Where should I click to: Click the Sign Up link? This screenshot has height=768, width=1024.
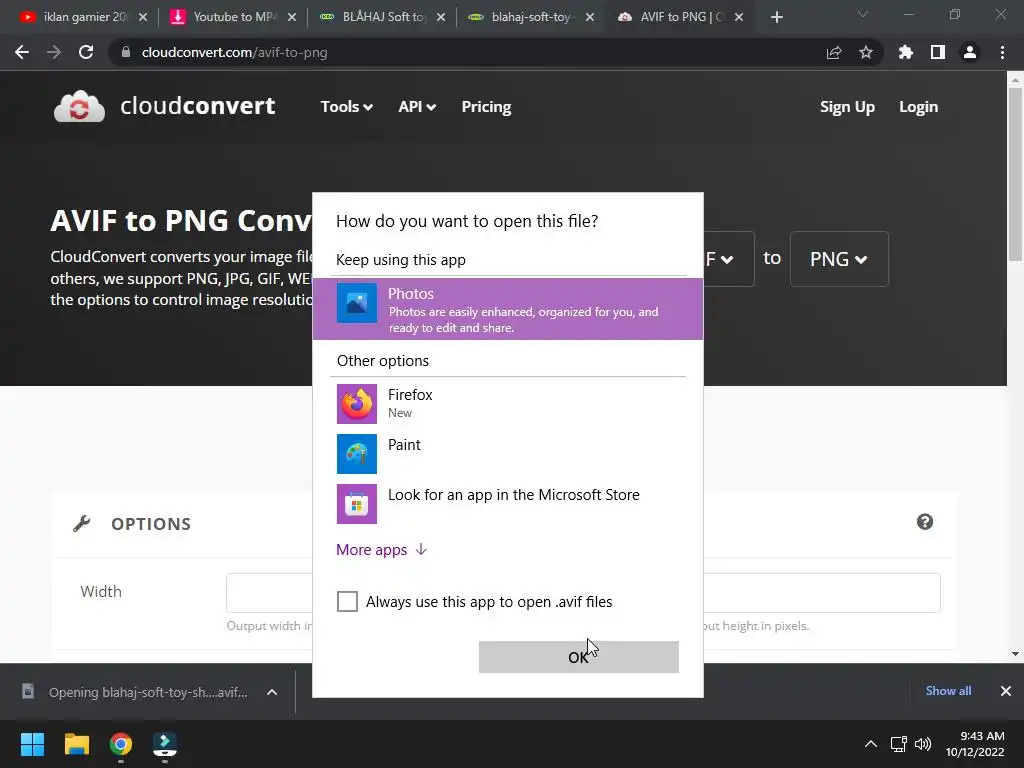point(847,106)
